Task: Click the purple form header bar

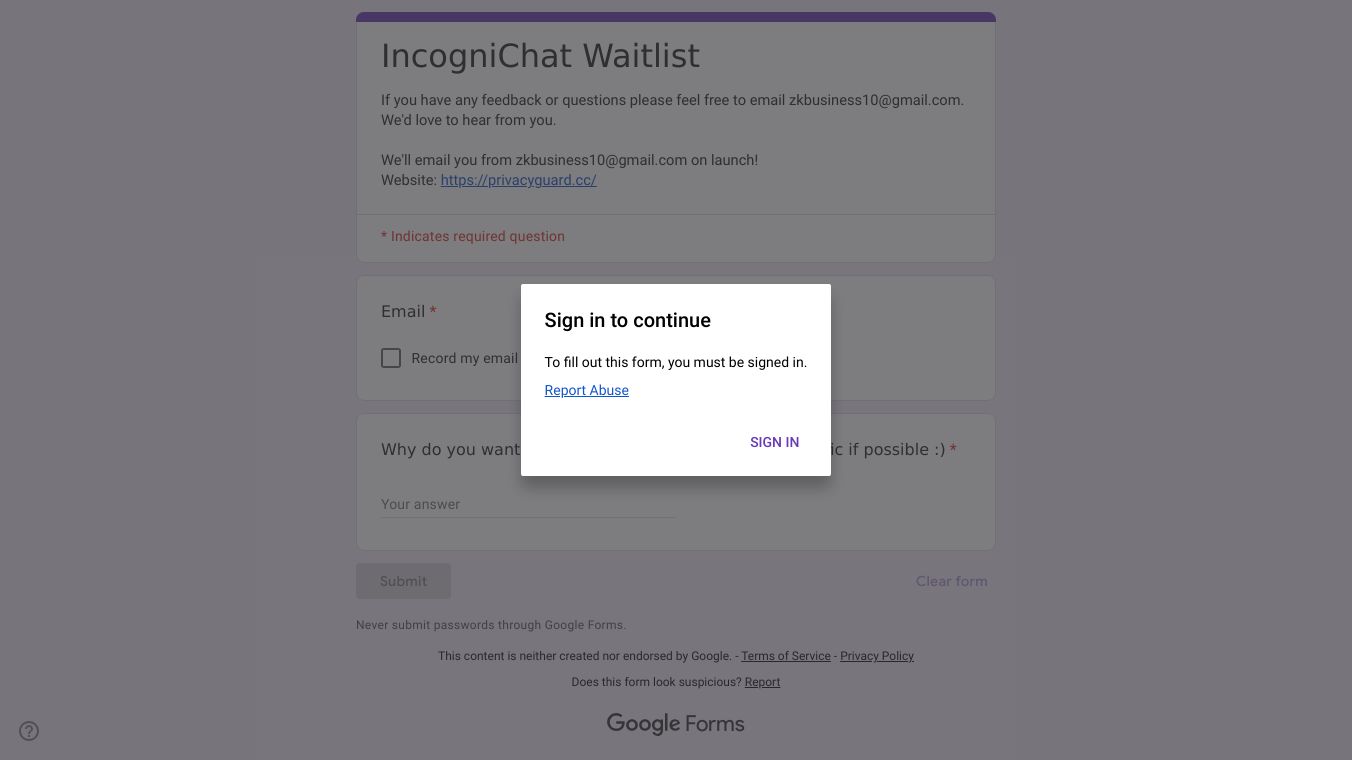Action: point(675,17)
